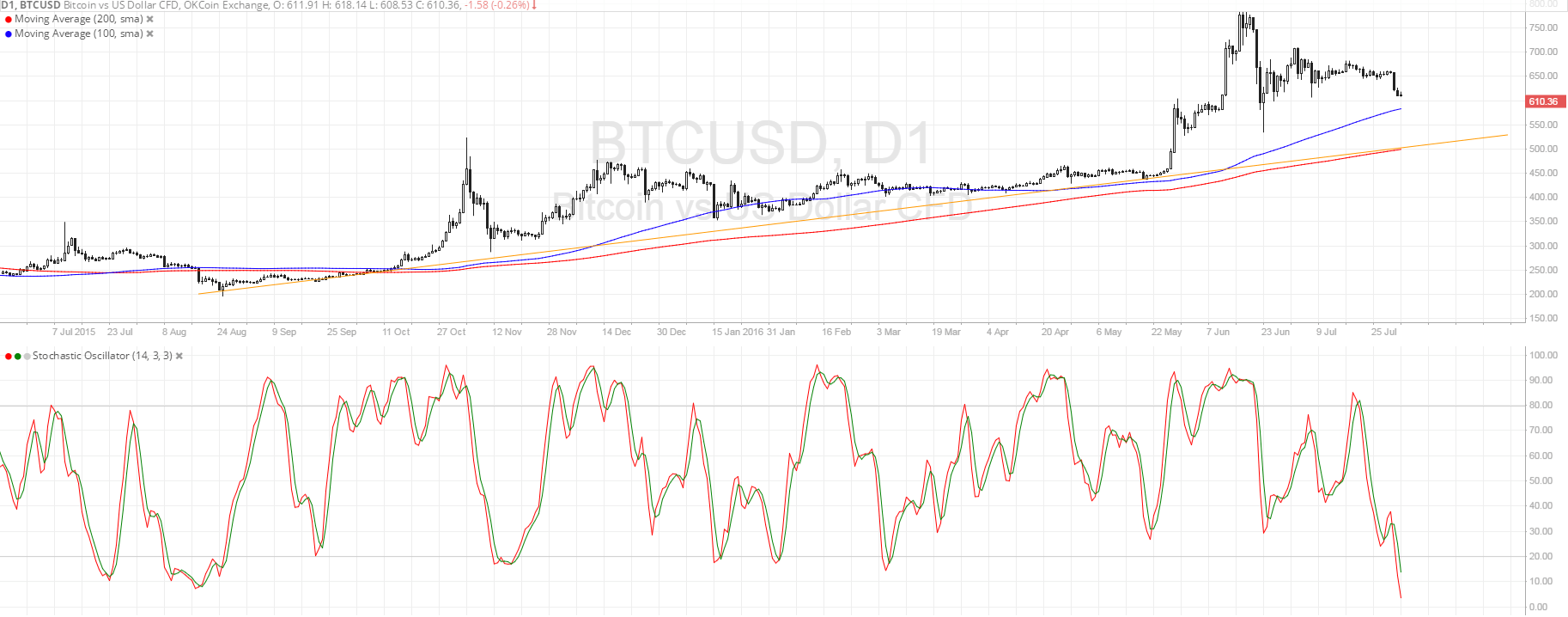The image size is (1568, 617).
Task: Click the grey dot of Stochastic Oscillator legend
Action: pyautogui.click(x=27, y=356)
